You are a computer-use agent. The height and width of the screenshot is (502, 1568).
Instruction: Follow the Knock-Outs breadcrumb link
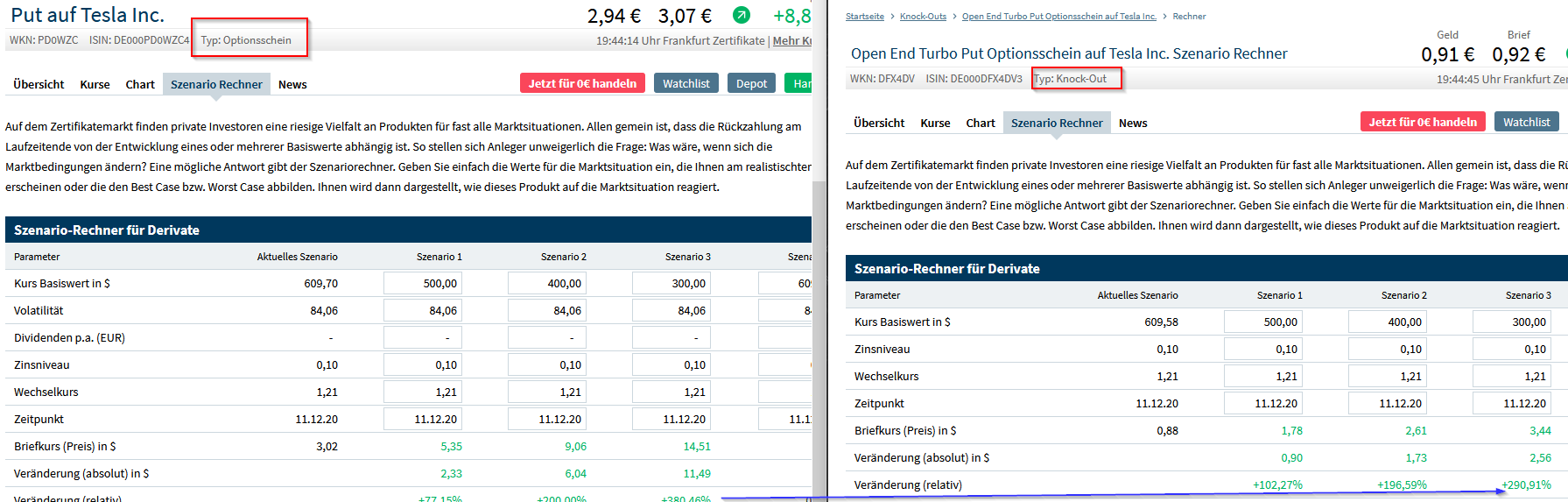click(923, 16)
